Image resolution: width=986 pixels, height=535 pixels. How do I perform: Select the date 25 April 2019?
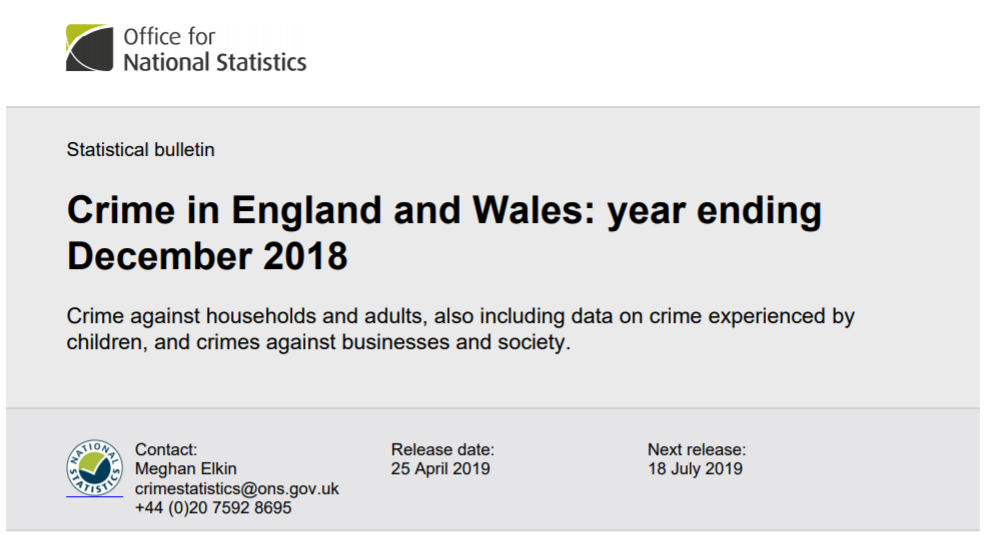440,469
